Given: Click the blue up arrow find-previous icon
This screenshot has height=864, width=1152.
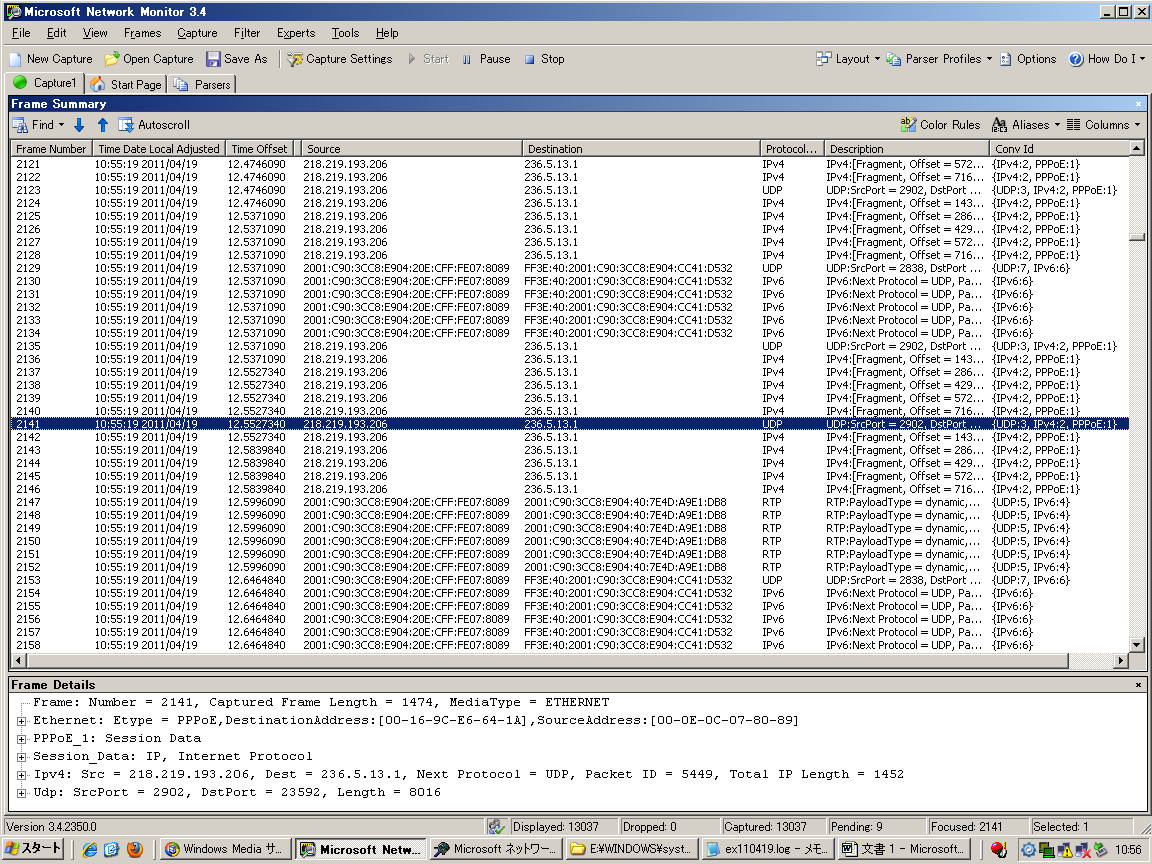Looking at the screenshot, I should [x=103, y=126].
